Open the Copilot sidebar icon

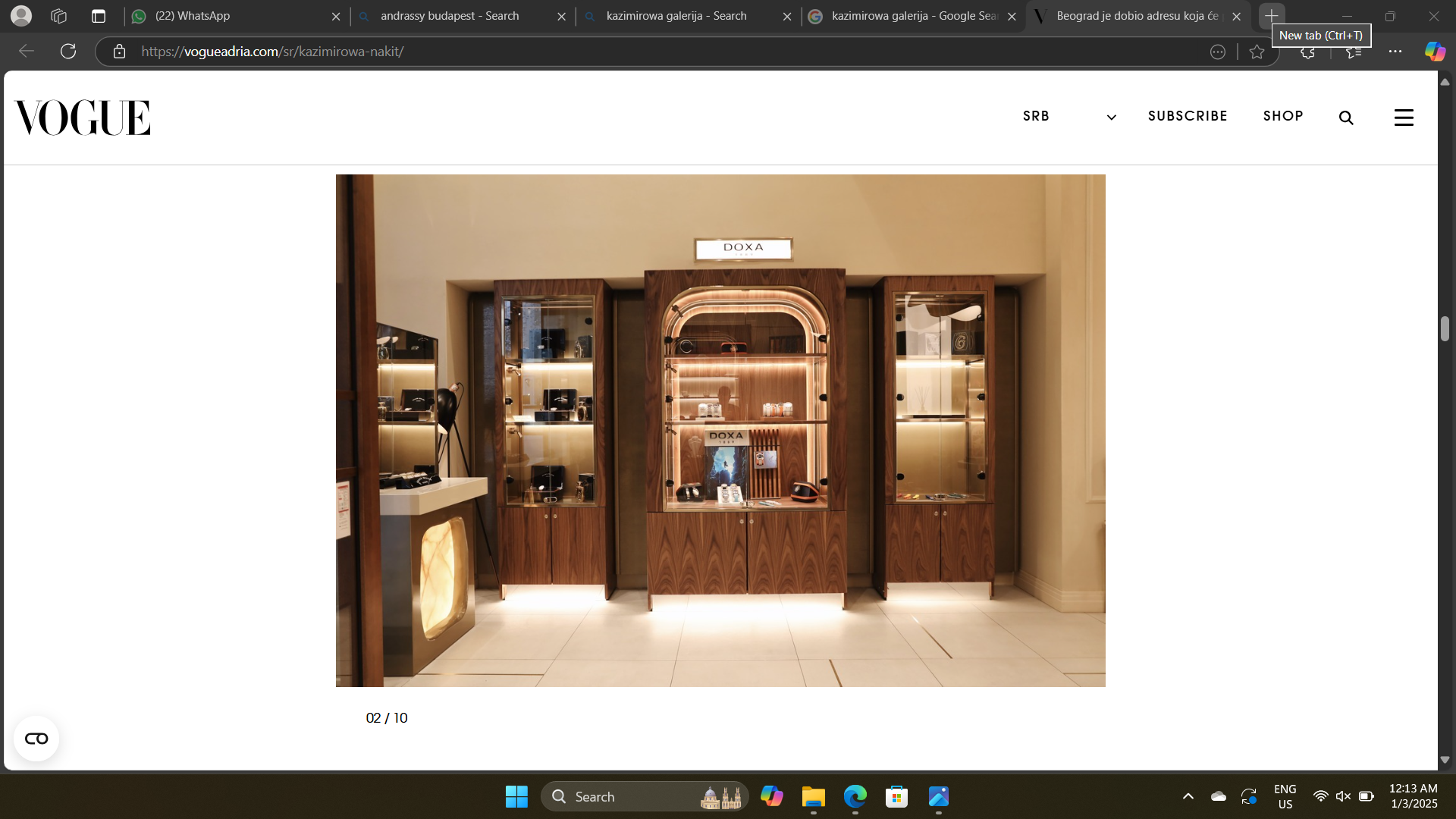1435,52
